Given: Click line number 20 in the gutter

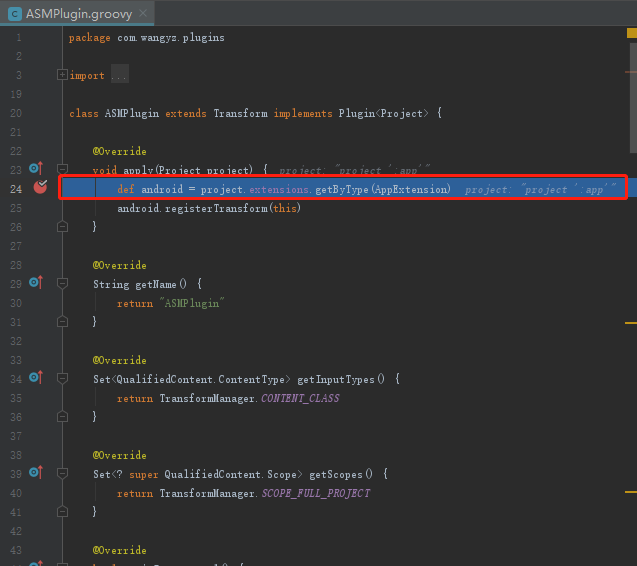Looking at the screenshot, I should 16,113.
